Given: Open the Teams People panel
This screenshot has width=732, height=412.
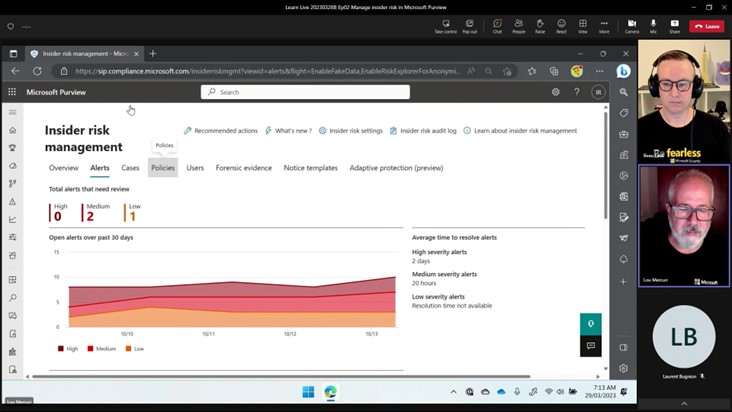Looking at the screenshot, I should pos(519,25).
